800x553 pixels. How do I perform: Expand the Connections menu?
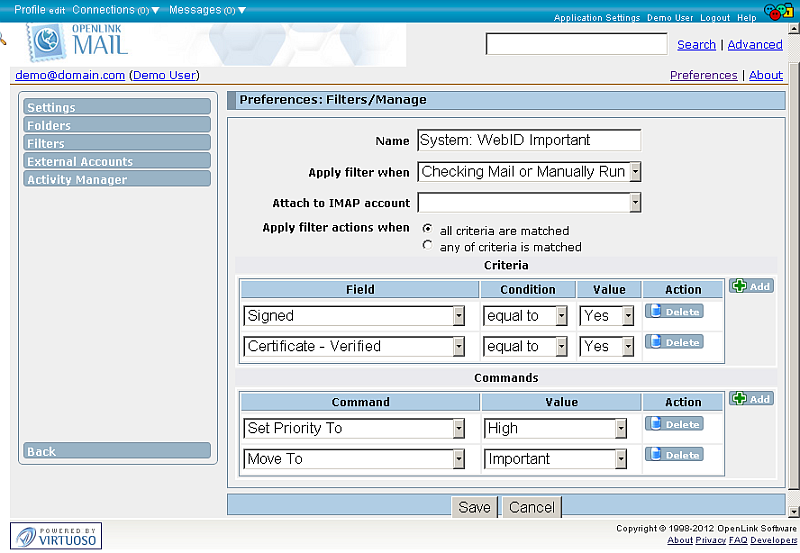[x=116, y=10]
